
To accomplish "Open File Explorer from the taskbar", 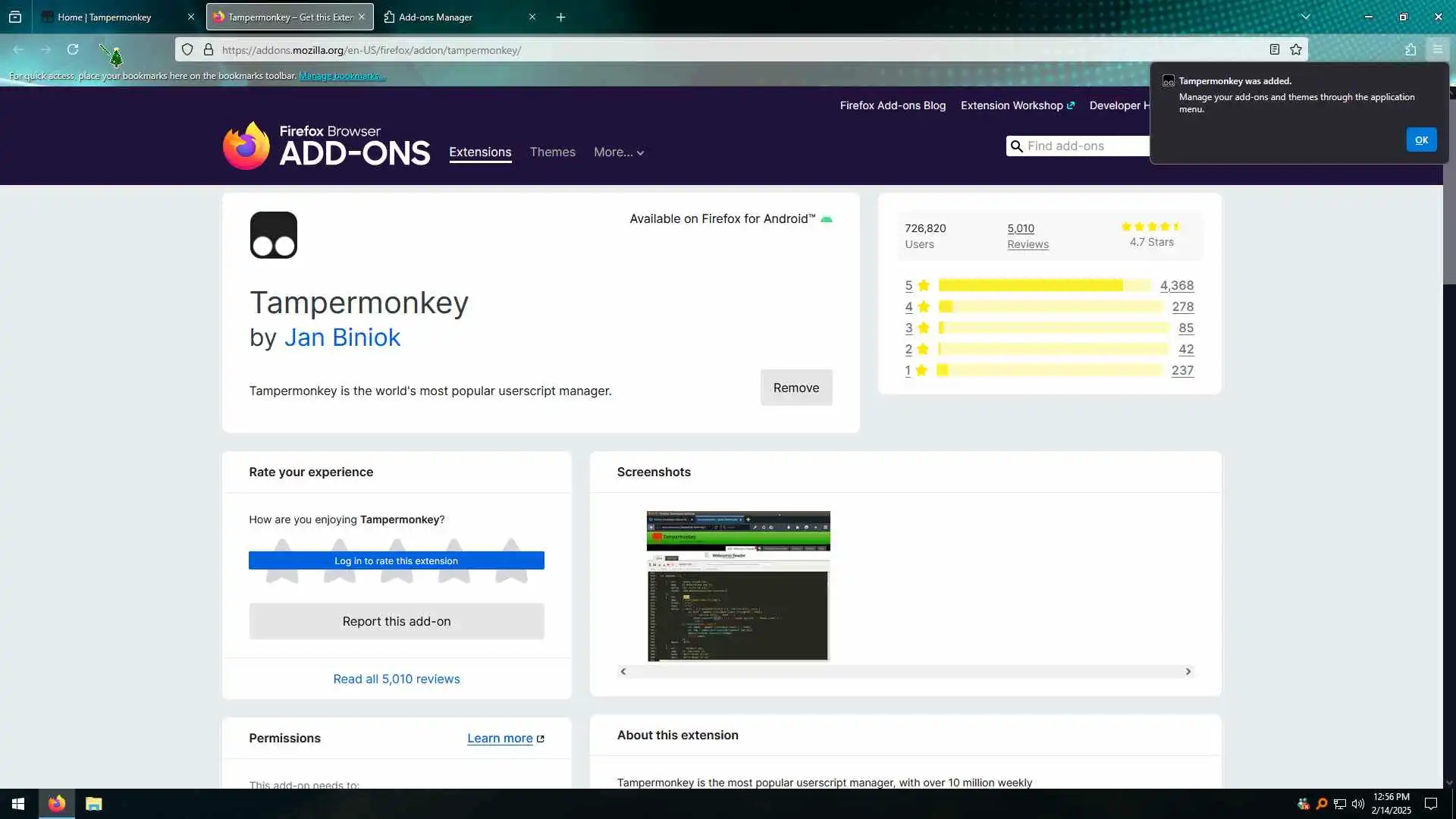I will point(93,804).
